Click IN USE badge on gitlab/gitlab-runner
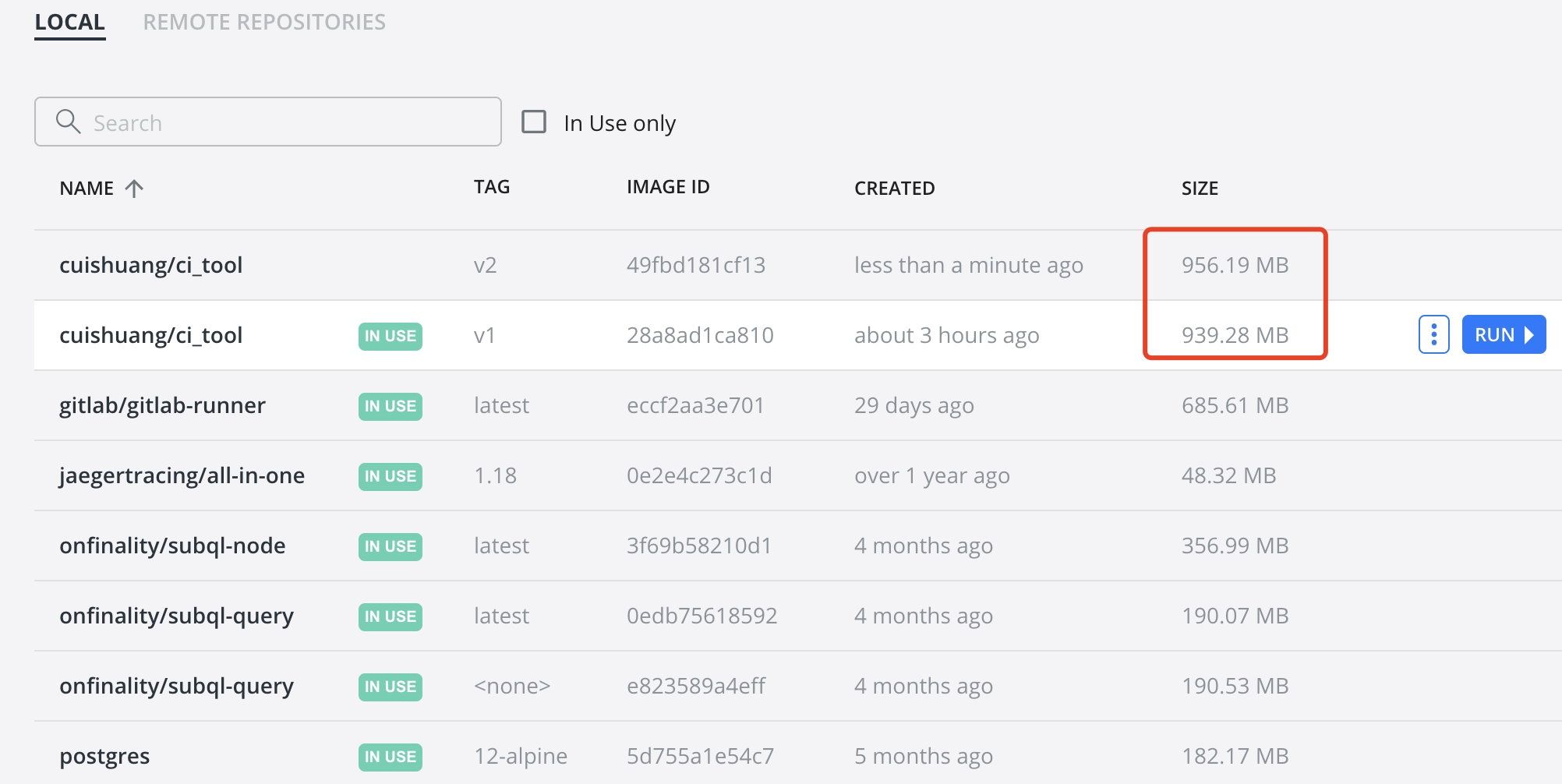 [x=390, y=406]
